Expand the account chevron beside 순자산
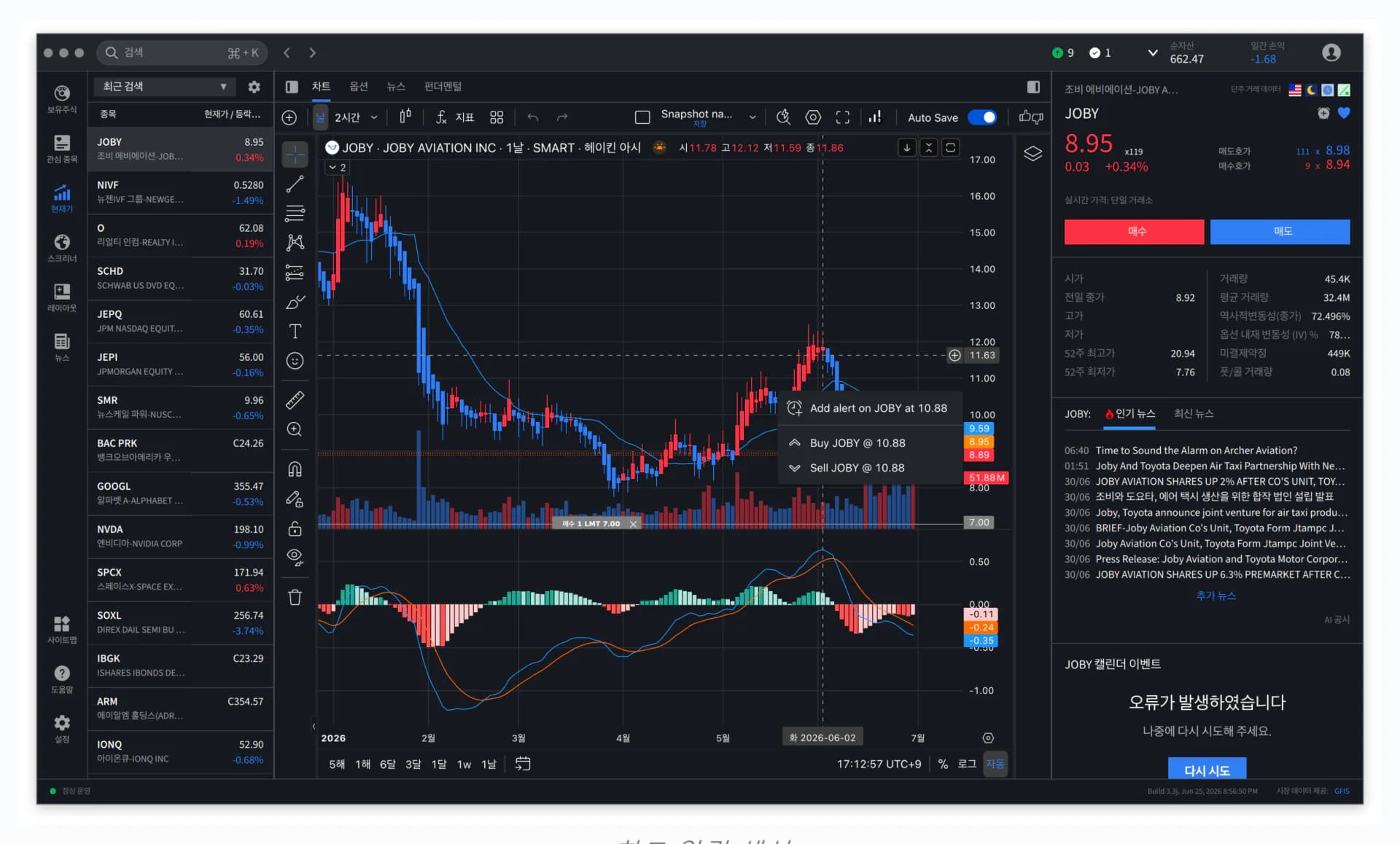Screen dimensions: 1400x844 pyautogui.click(x=1153, y=52)
